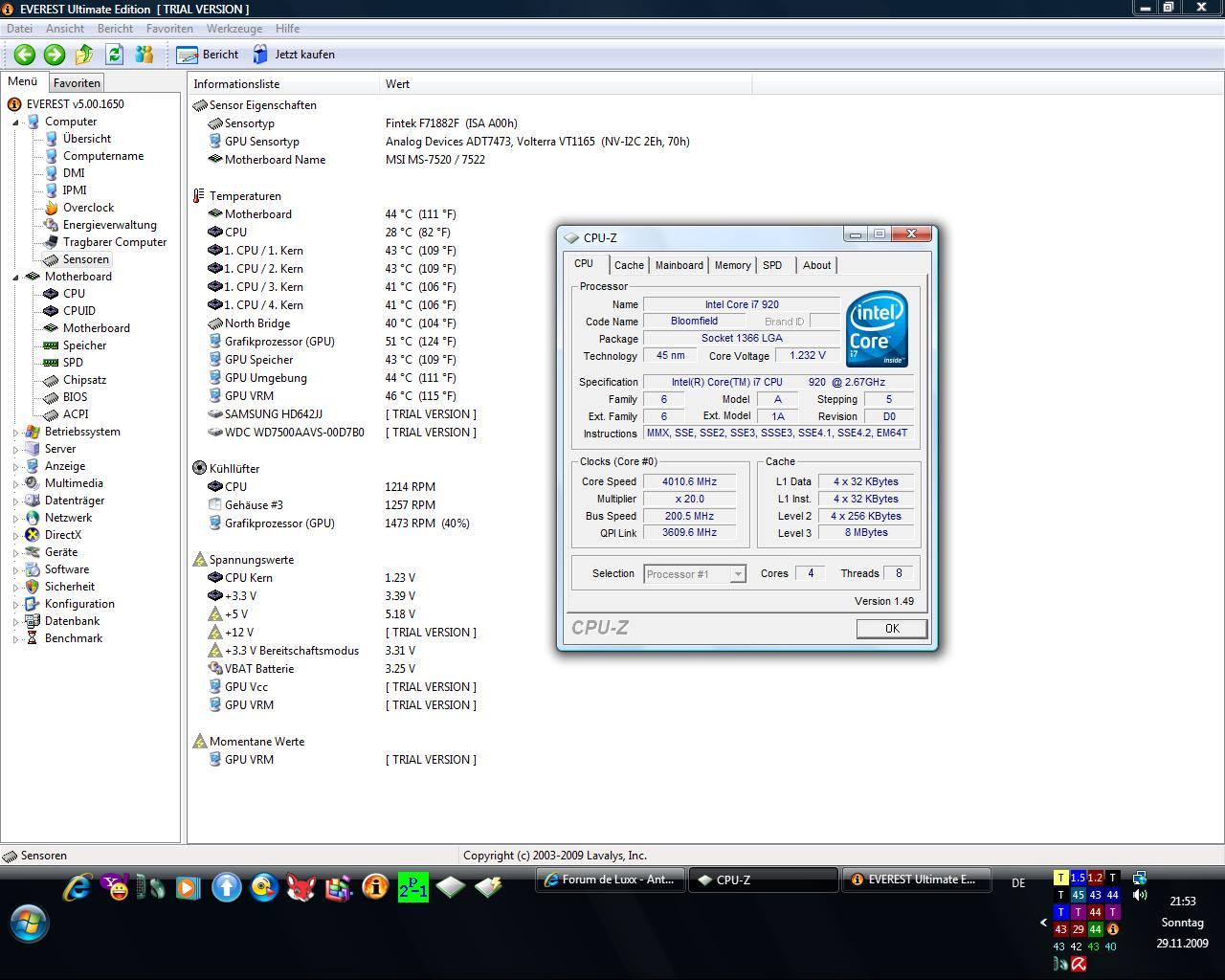Launch Yahoo Messenger from quick launch

[114, 888]
